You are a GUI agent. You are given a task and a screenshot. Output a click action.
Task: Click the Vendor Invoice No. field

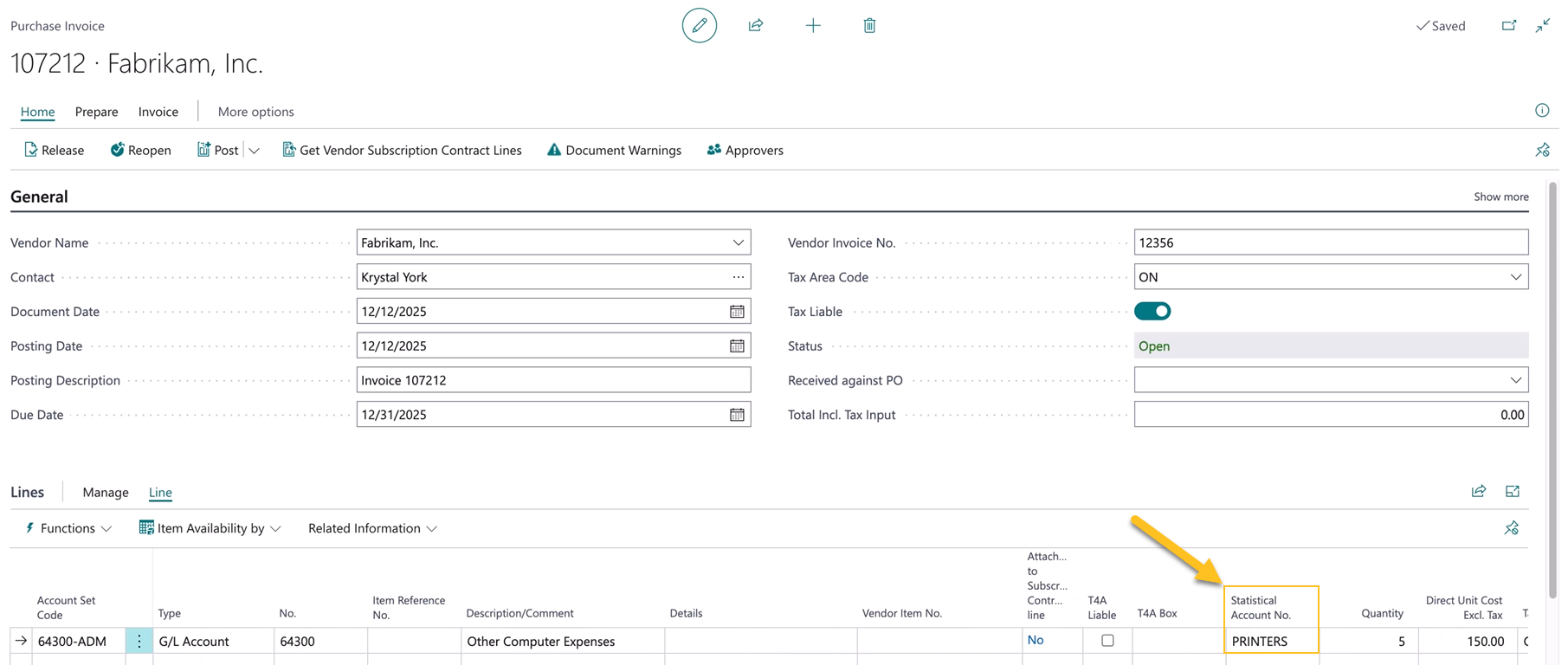(x=1331, y=242)
